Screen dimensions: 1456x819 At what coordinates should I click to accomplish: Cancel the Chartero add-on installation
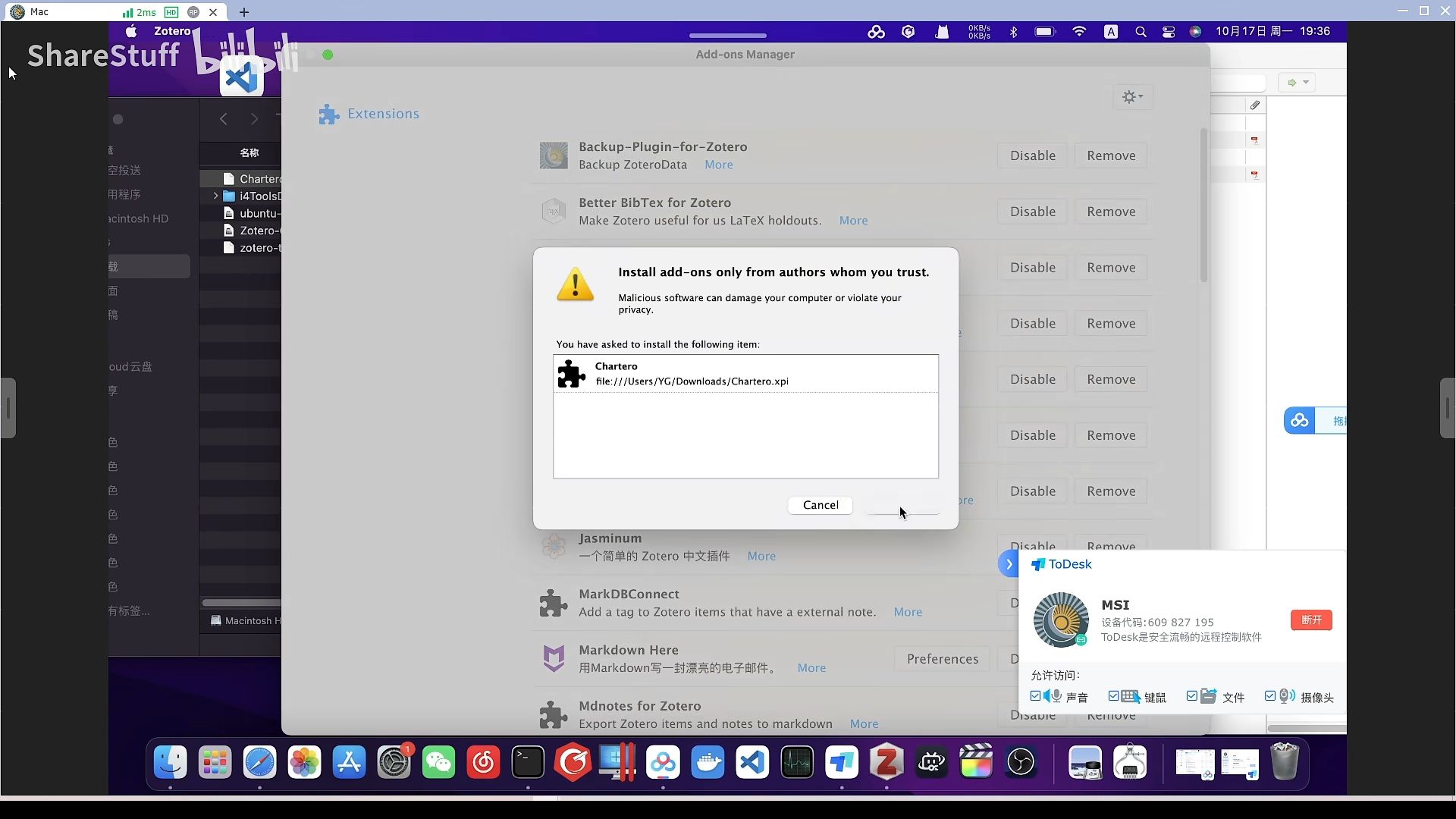click(x=821, y=505)
